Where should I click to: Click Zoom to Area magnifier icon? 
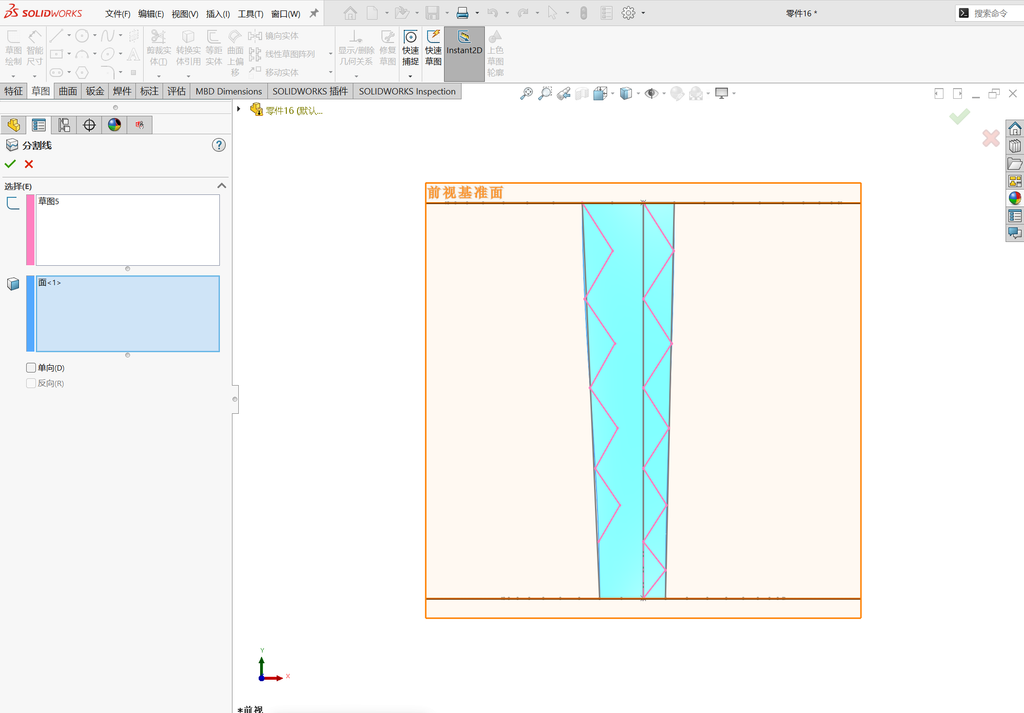click(x=545, y=93)
